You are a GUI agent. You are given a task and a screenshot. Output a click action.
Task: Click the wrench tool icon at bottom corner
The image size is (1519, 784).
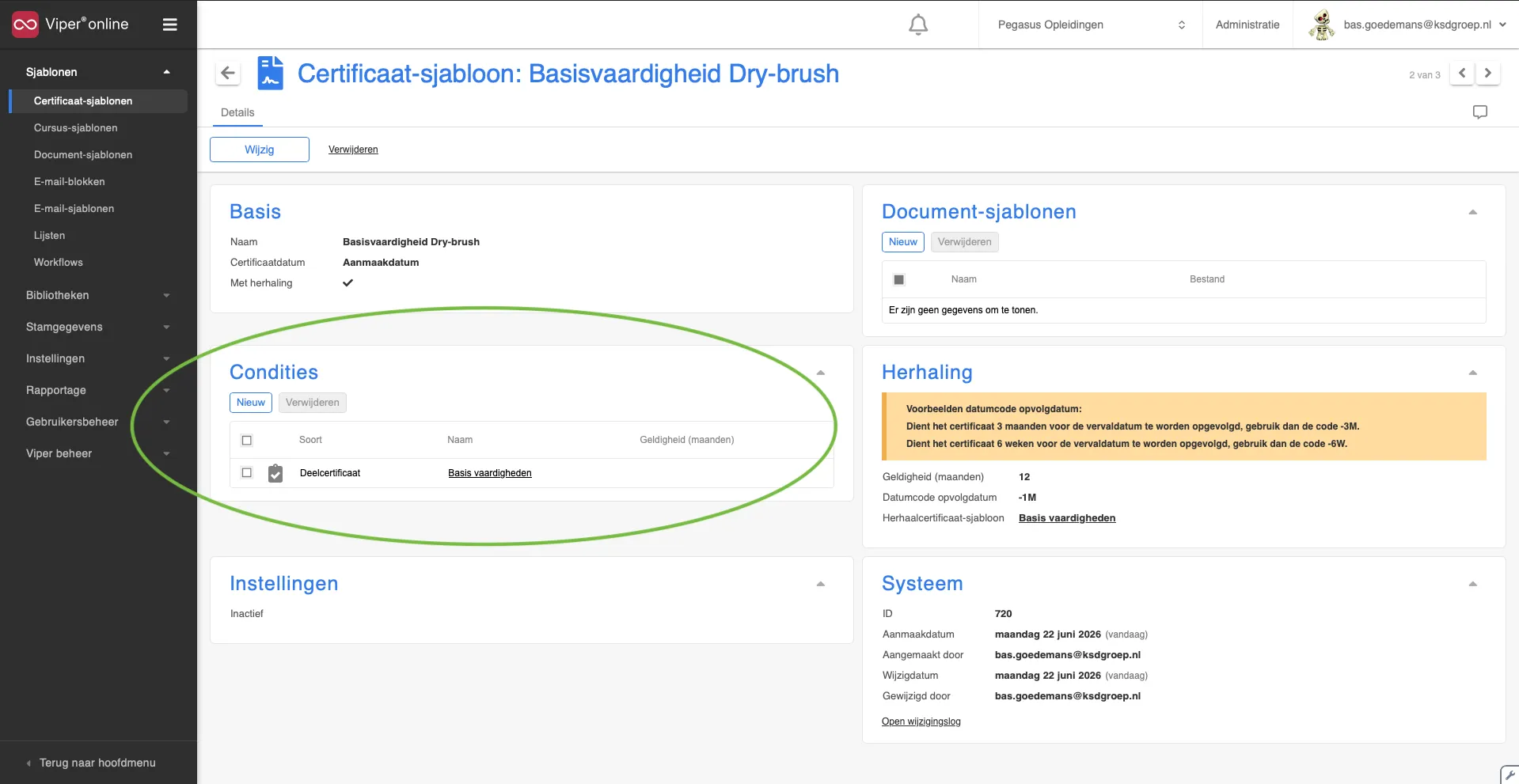coord(1510,775)
